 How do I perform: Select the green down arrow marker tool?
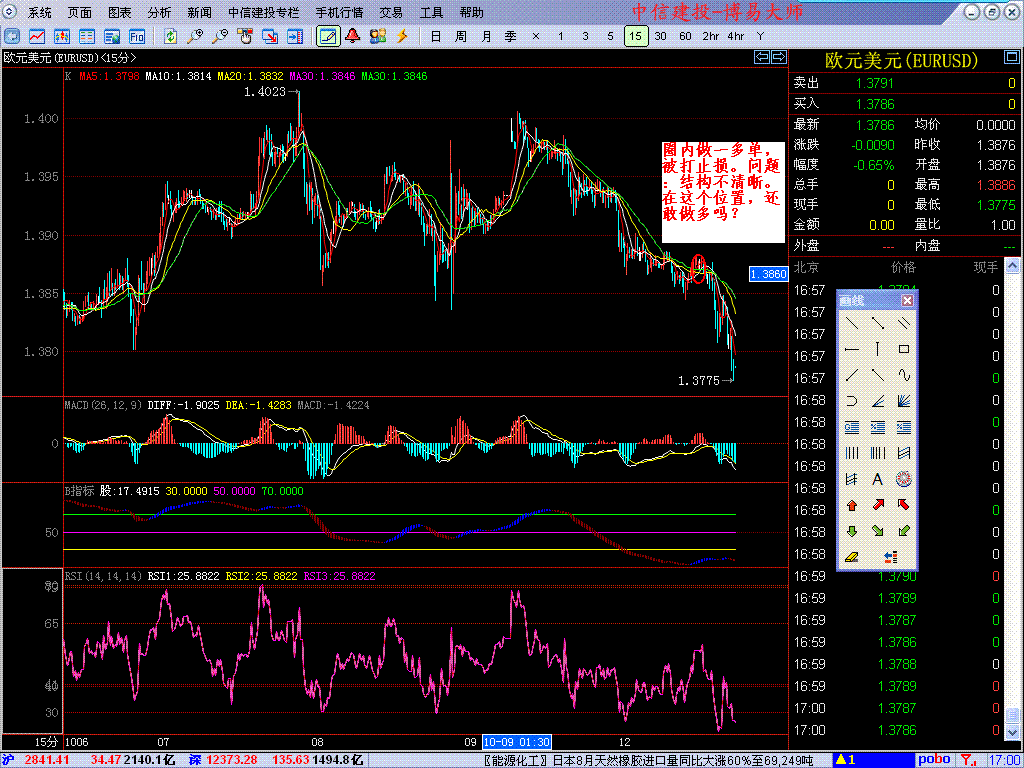click(852, 531)
